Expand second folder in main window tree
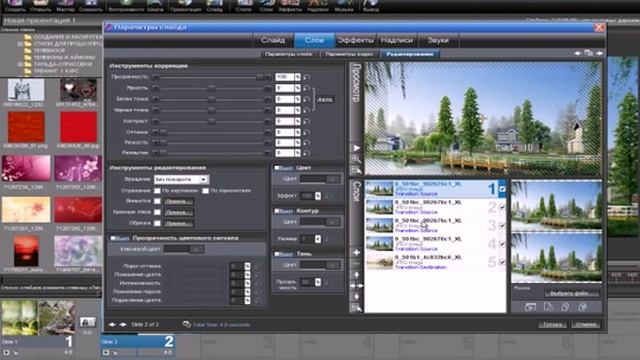 click(x=20, y=44)
